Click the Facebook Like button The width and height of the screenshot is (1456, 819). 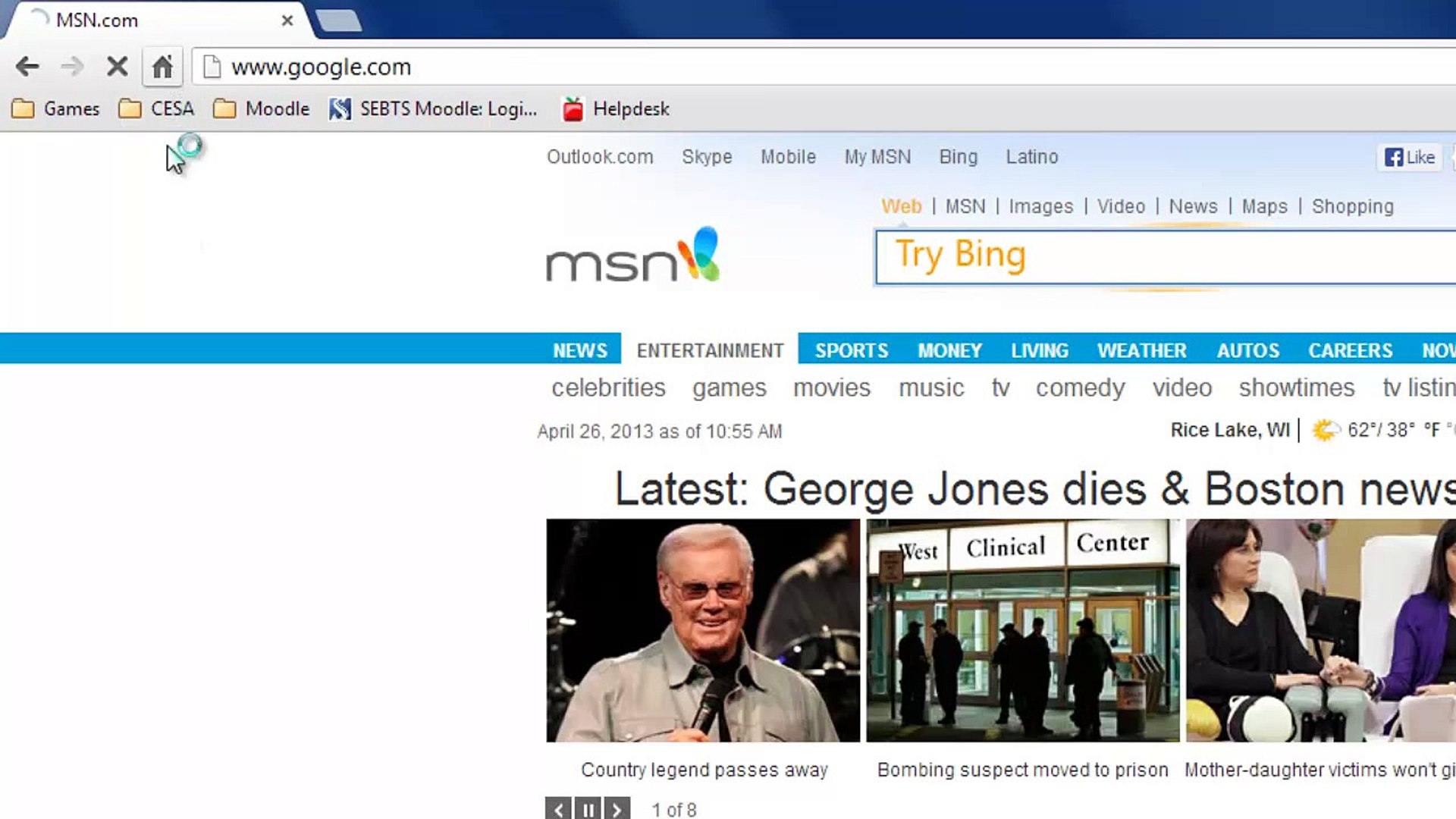(1410, 157)
